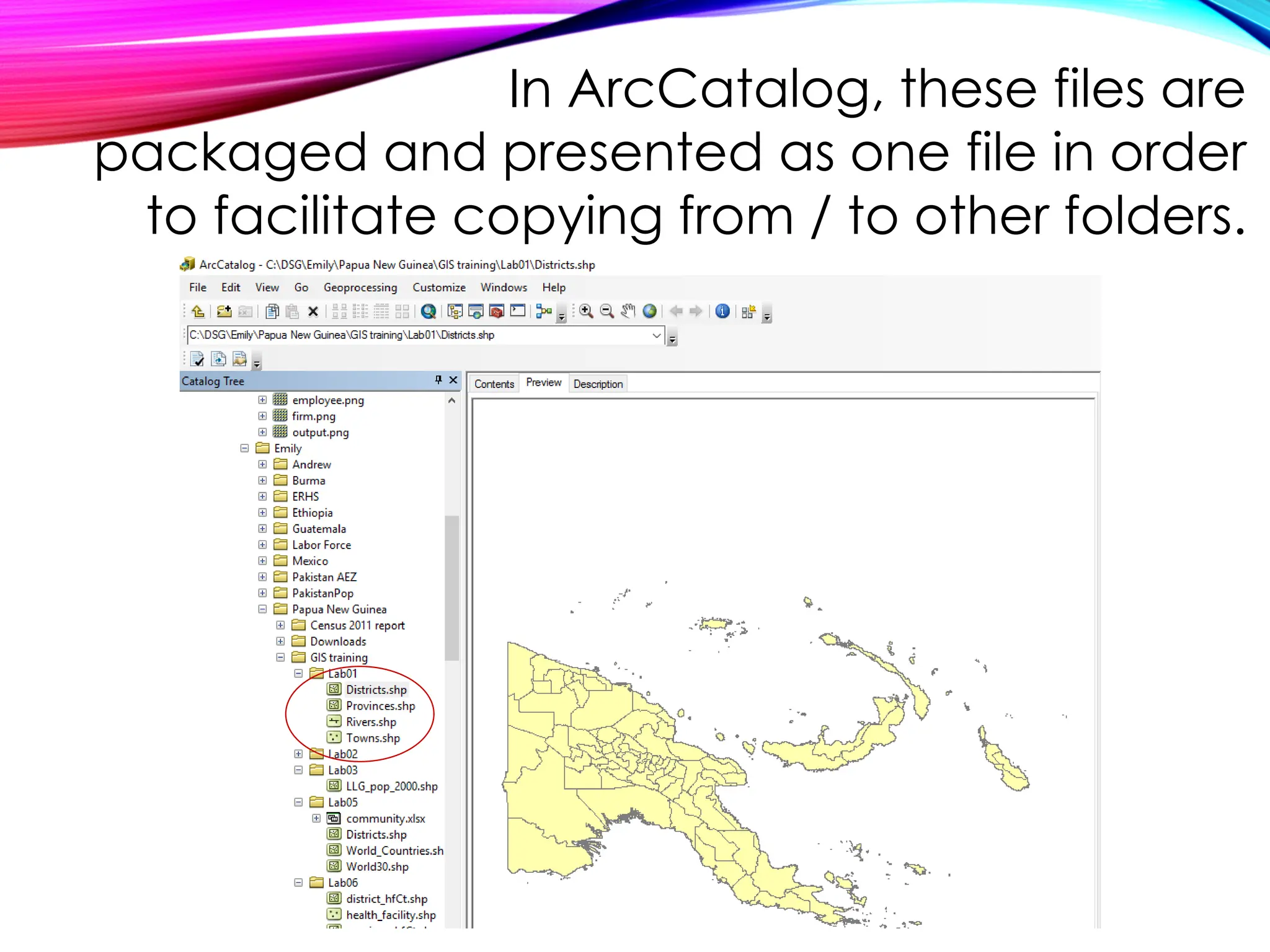Collapse the GIS training folder

tap(280, 658)
